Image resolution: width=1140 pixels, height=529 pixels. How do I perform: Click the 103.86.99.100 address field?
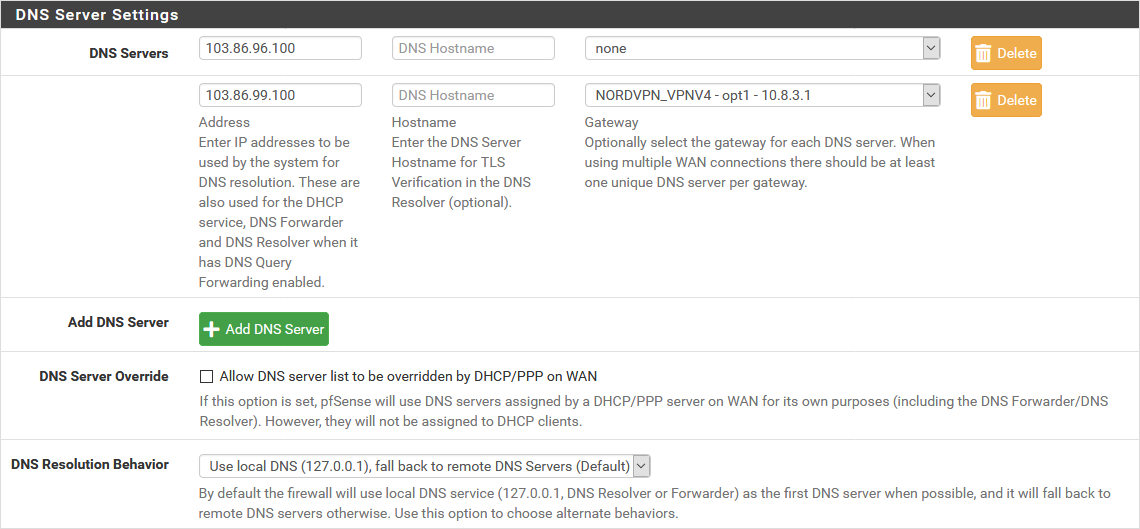(x=280, y=95)
